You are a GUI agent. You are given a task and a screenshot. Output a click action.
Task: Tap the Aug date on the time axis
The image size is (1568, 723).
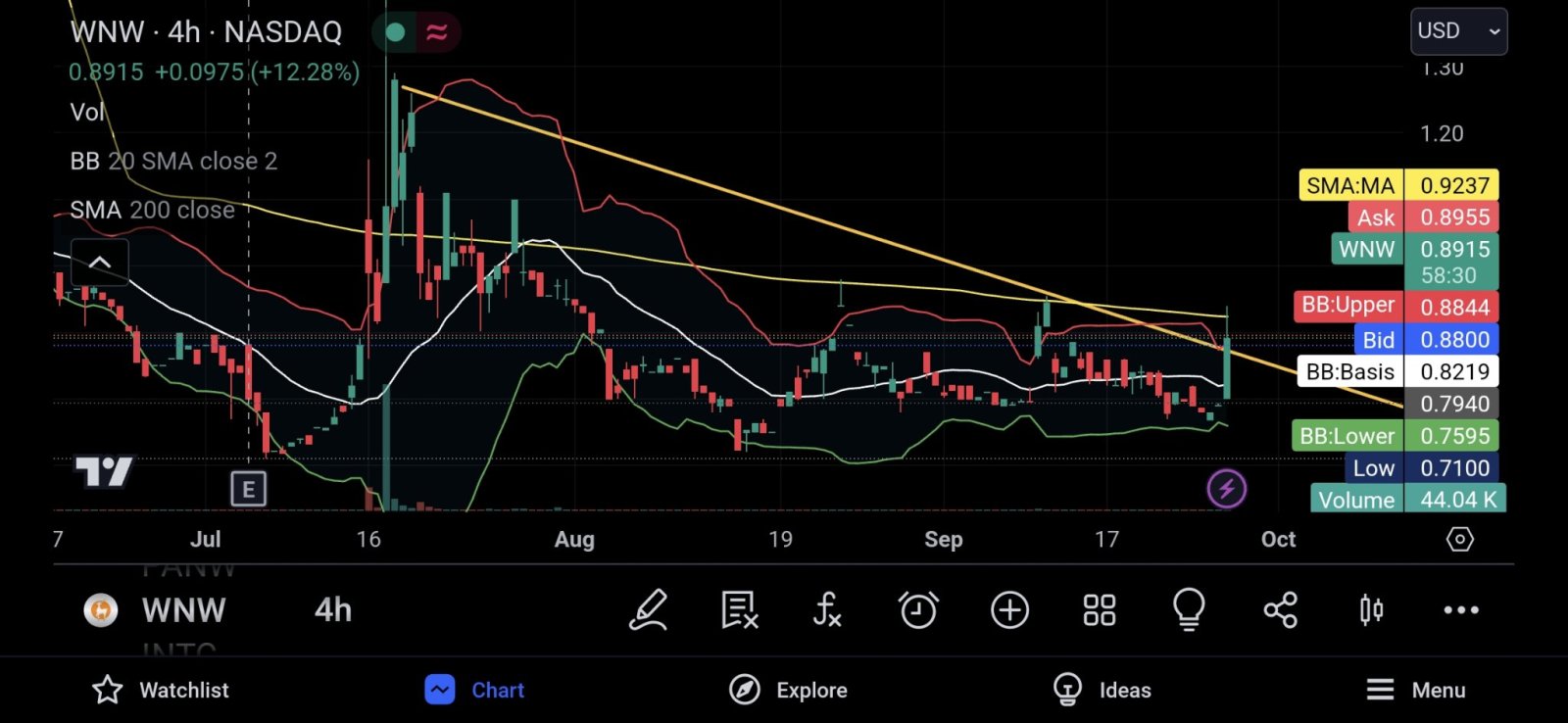click(x=574, y=540)
